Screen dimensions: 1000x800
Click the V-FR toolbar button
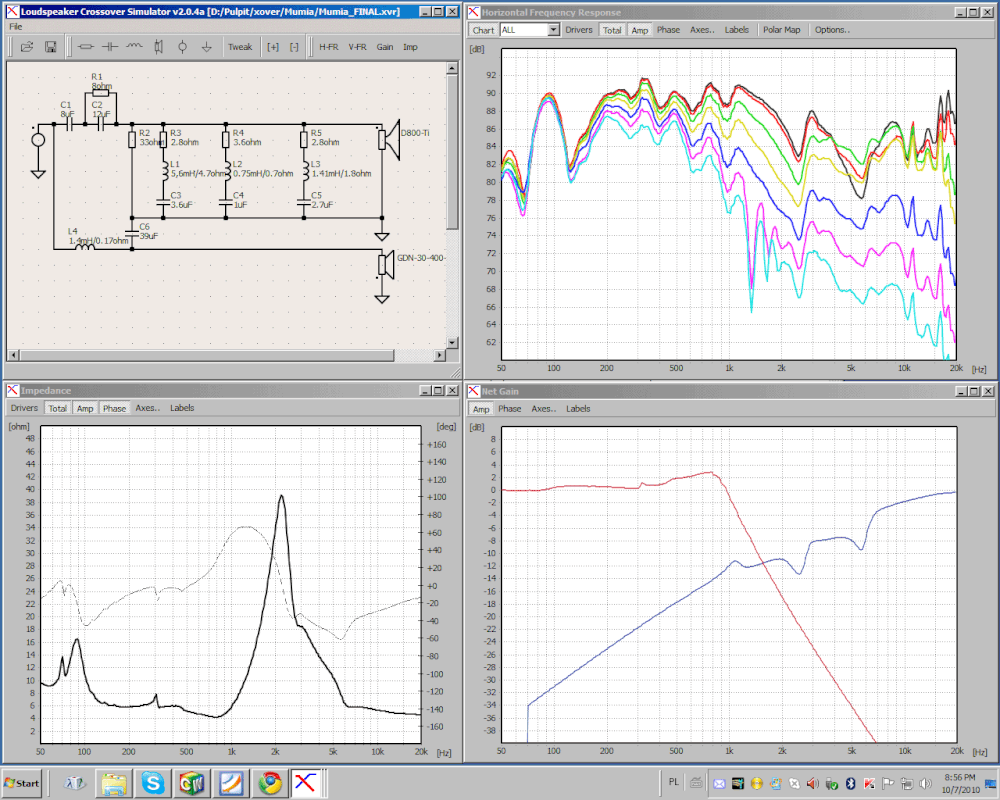click(357, 47)
